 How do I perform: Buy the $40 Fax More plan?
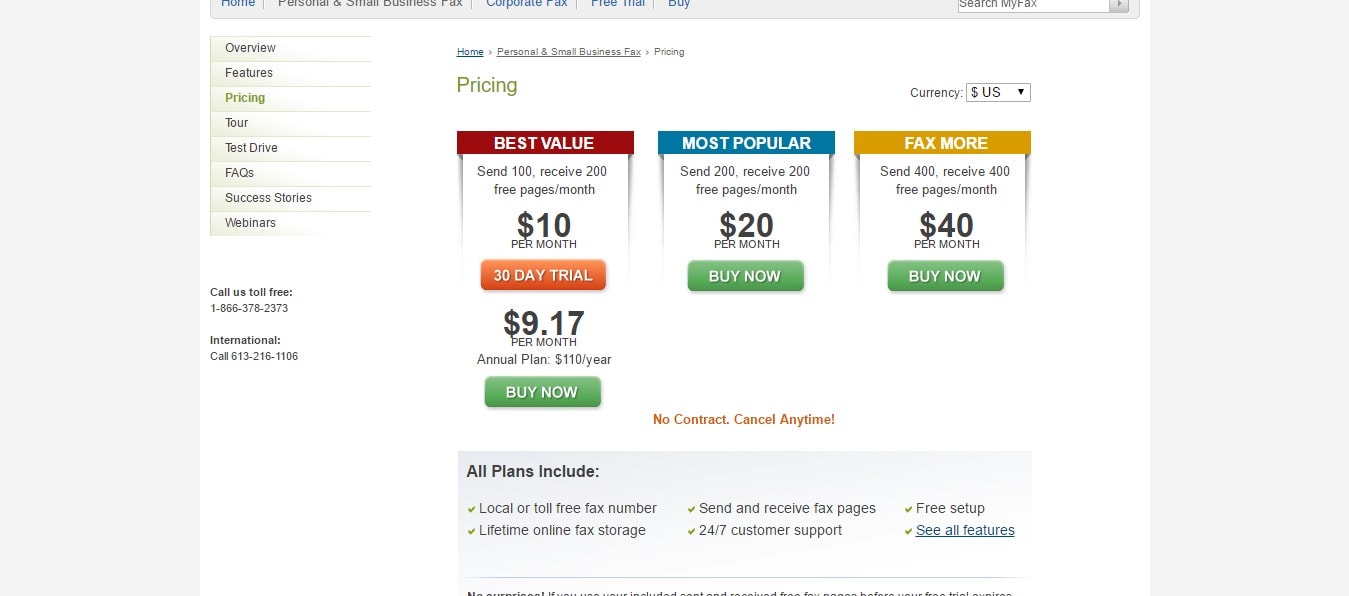pos(945,276)
